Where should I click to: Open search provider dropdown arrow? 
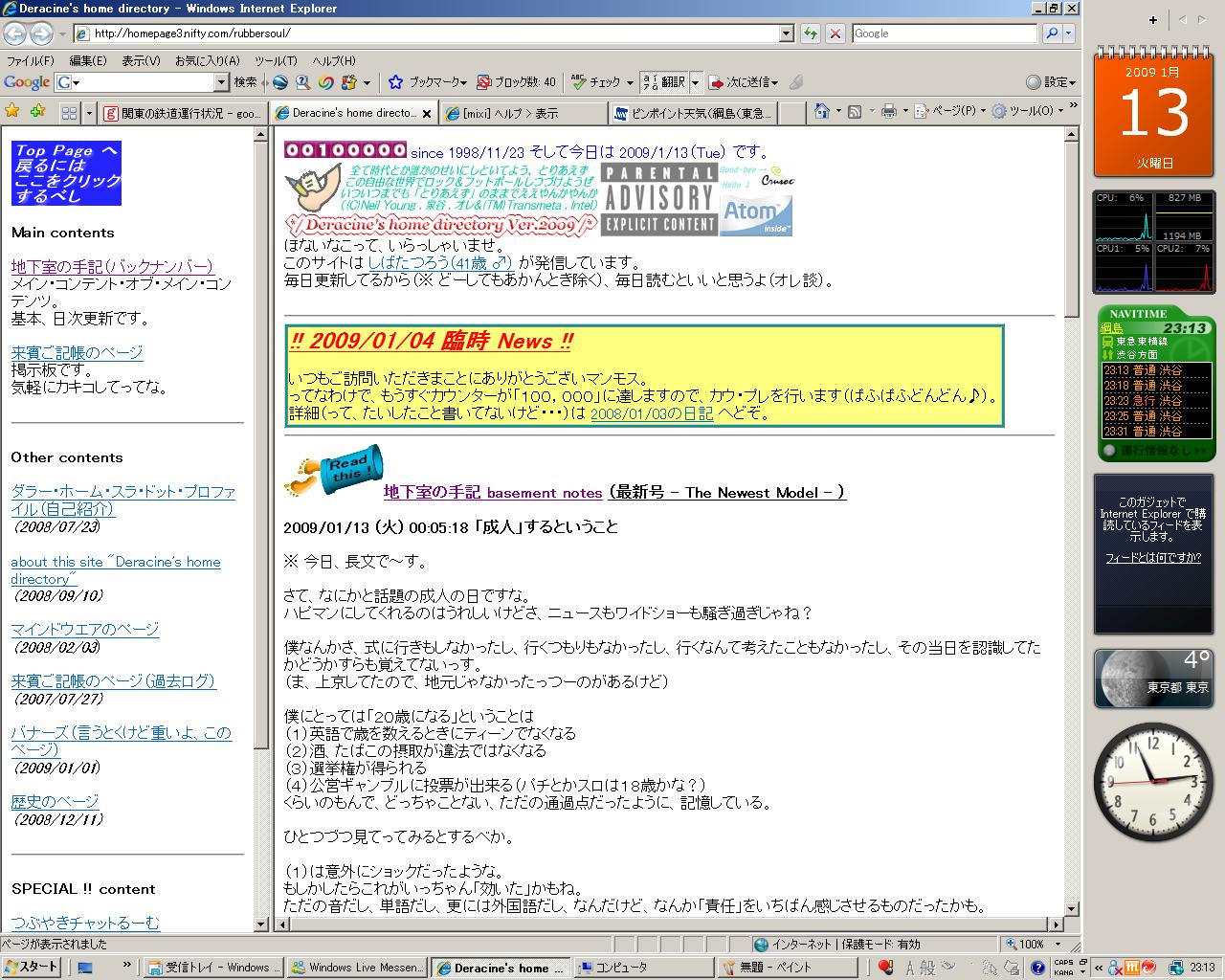[x=1069, y=33]
